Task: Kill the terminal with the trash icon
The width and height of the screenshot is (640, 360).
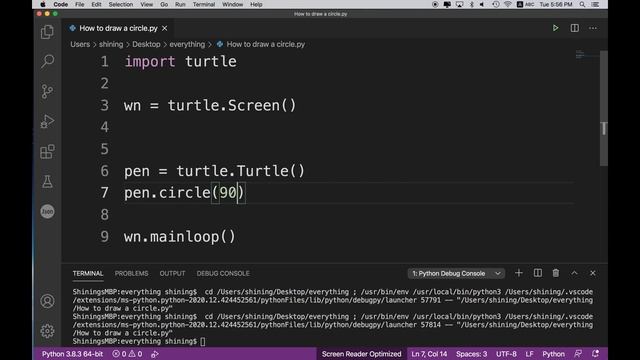Action: (556, 273)
